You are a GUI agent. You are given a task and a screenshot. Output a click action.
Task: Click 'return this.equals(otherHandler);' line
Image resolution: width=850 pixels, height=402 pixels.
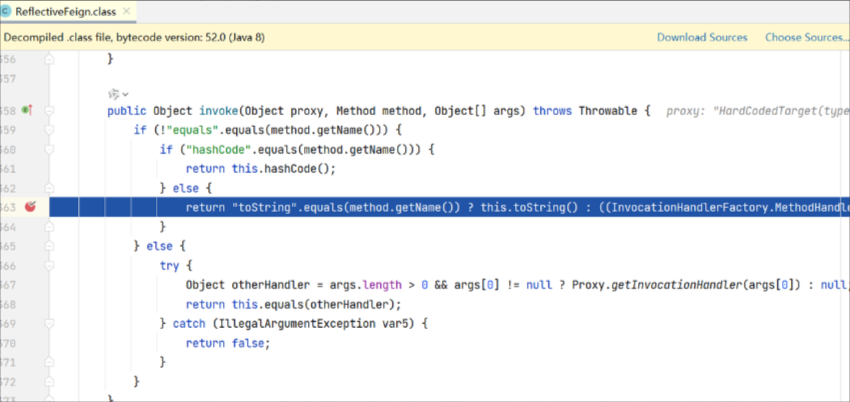pyautogui.click(x=293, y=304)
